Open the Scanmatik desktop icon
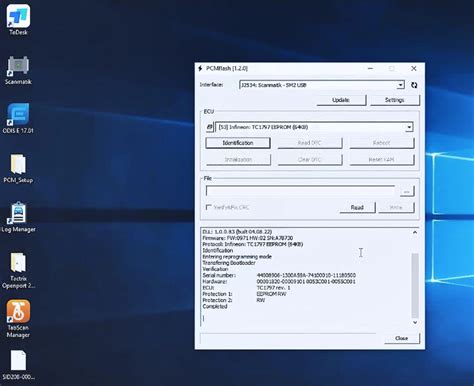474x386 pixels. 18,70
